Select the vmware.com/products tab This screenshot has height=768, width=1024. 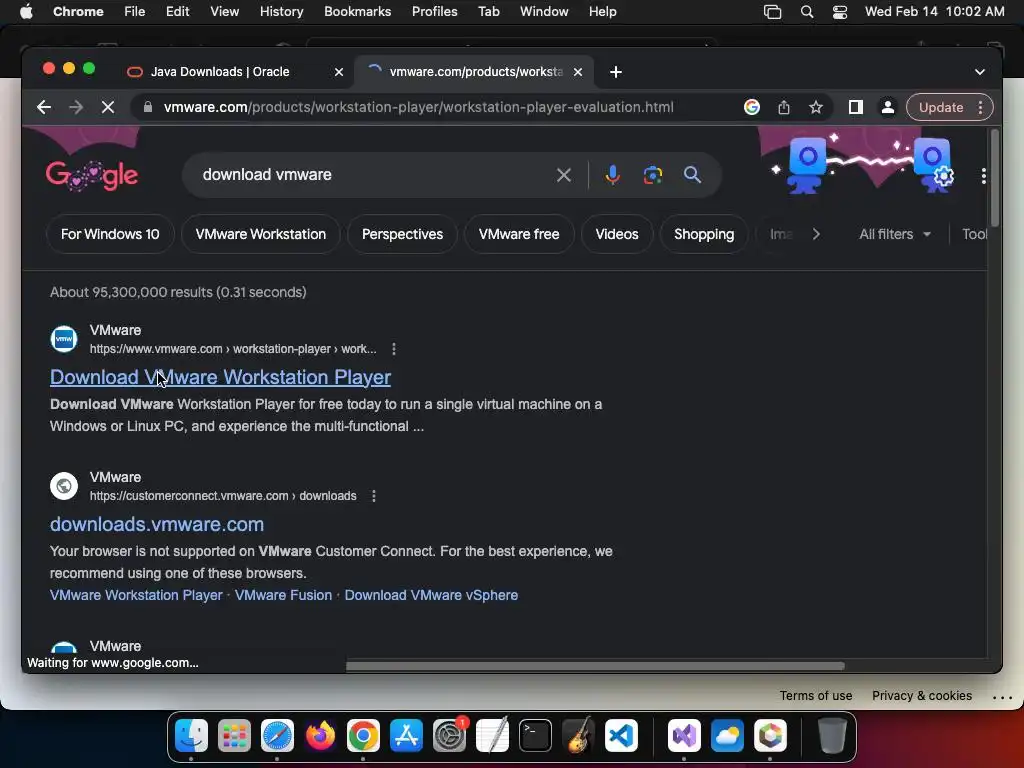pyautogui.click(x=475, y=72)
